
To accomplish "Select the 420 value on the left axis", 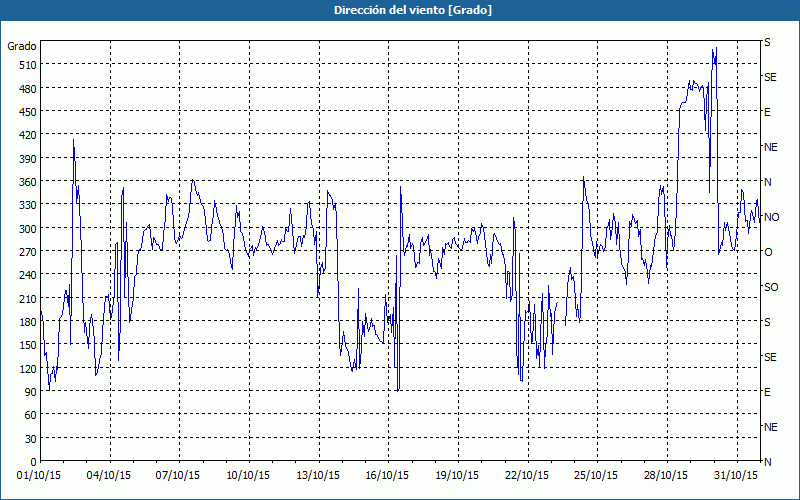I will 28,135.
